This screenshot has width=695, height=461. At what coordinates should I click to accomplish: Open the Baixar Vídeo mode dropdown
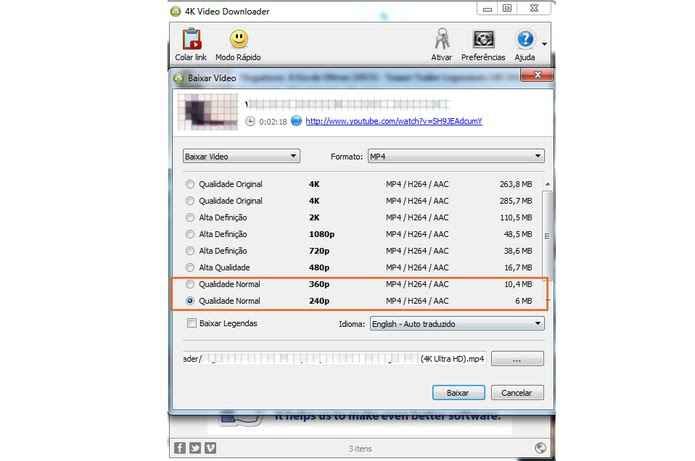241,156
